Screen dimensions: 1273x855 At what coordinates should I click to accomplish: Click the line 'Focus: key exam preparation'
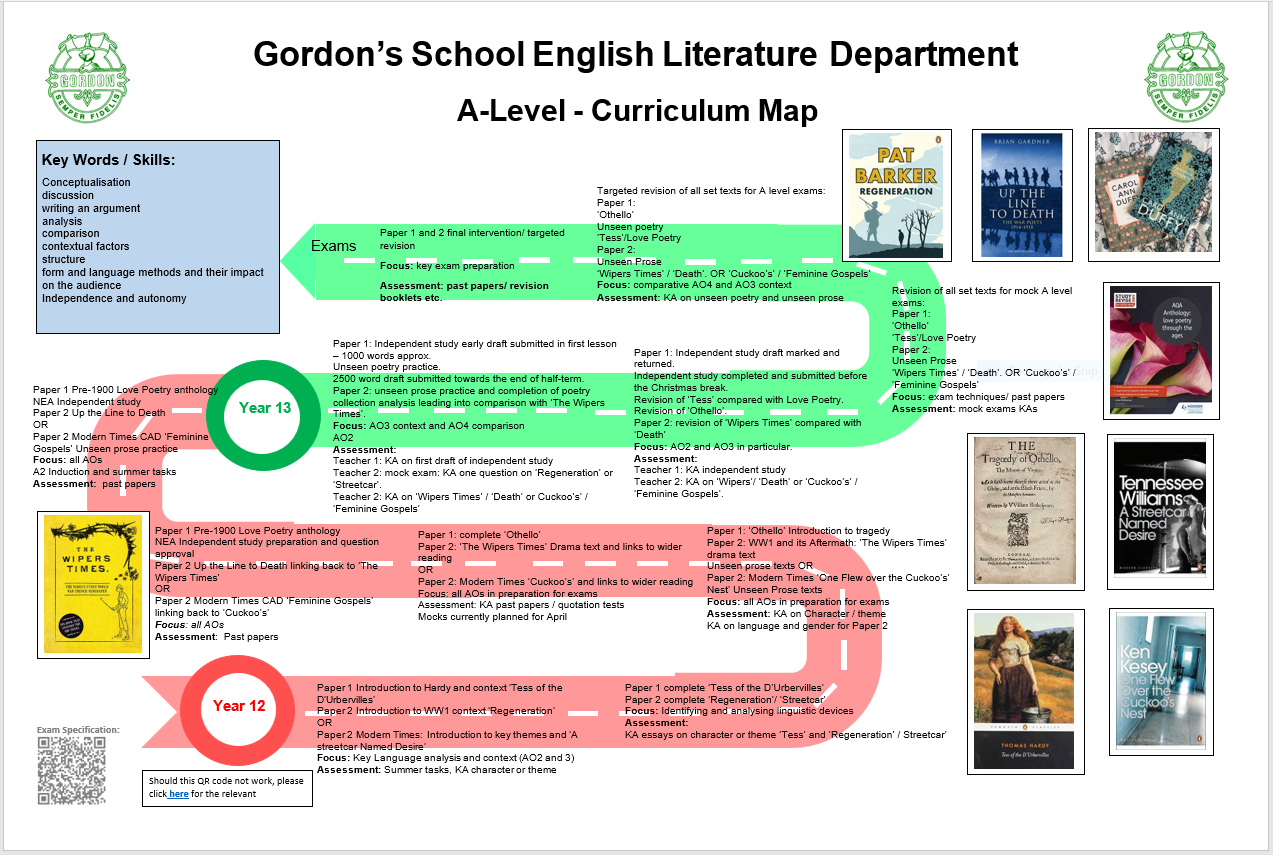(447, 266)
